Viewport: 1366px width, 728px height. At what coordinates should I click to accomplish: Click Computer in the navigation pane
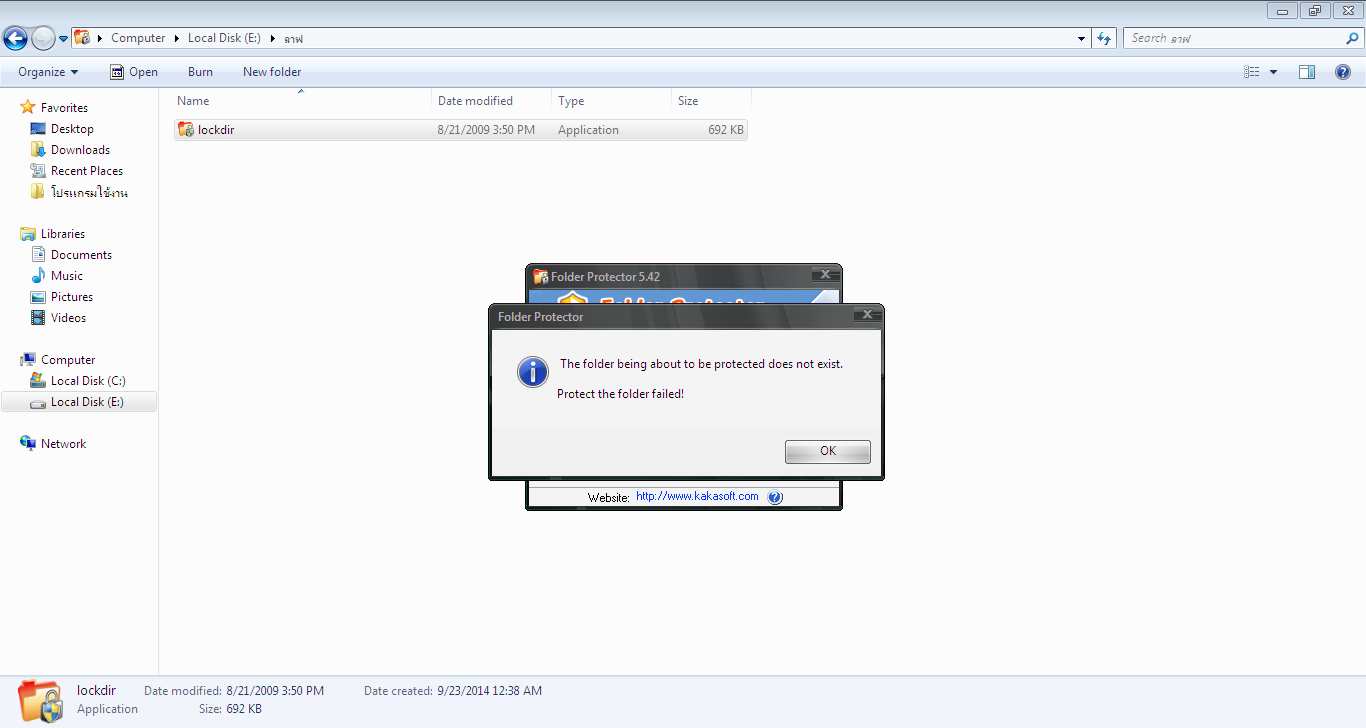click(x=68, y=360)
